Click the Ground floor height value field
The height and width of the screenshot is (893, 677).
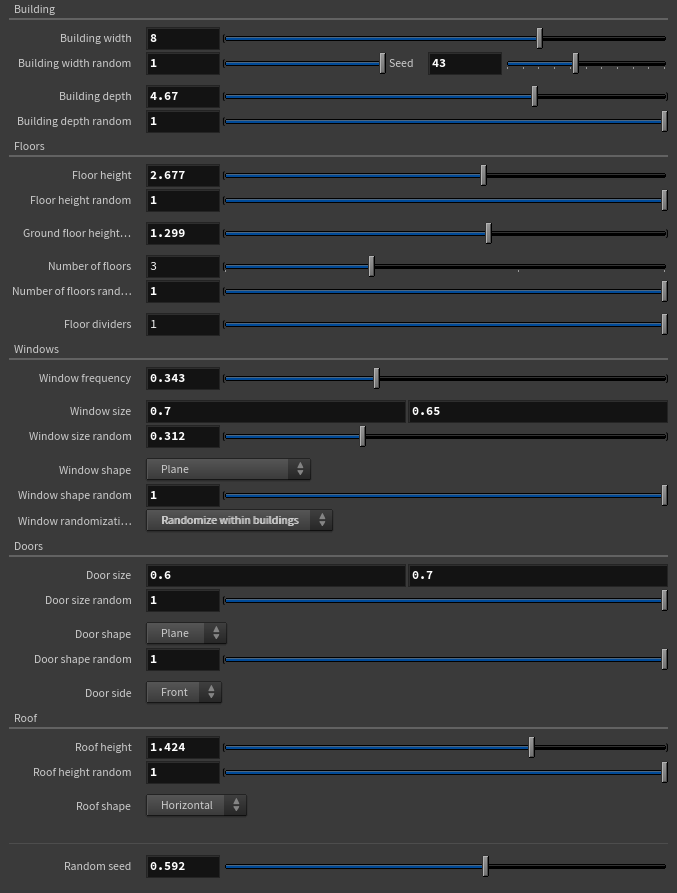tap(183, 233)
